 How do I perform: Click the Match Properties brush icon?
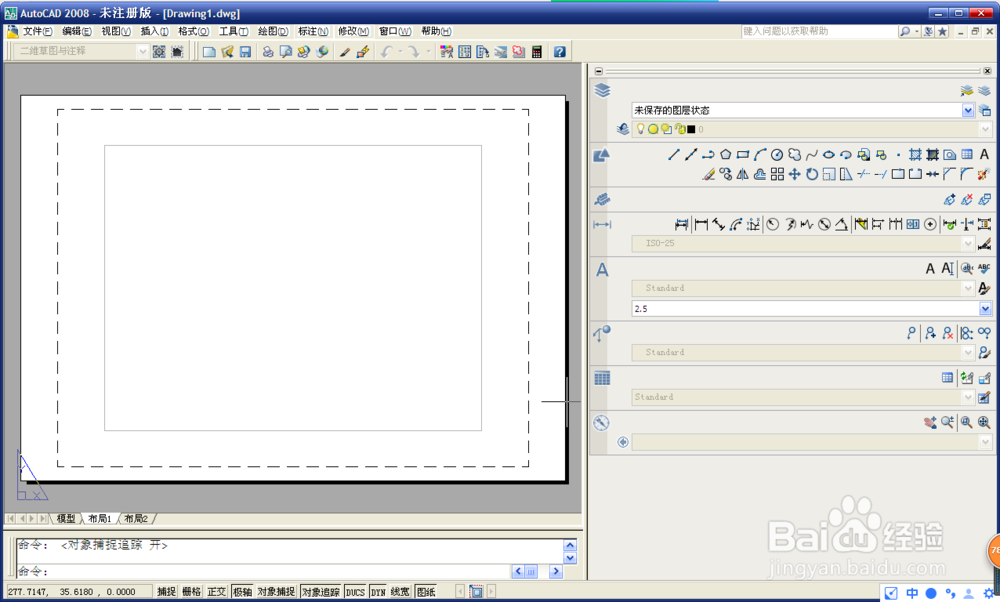(x=344, y=52)
